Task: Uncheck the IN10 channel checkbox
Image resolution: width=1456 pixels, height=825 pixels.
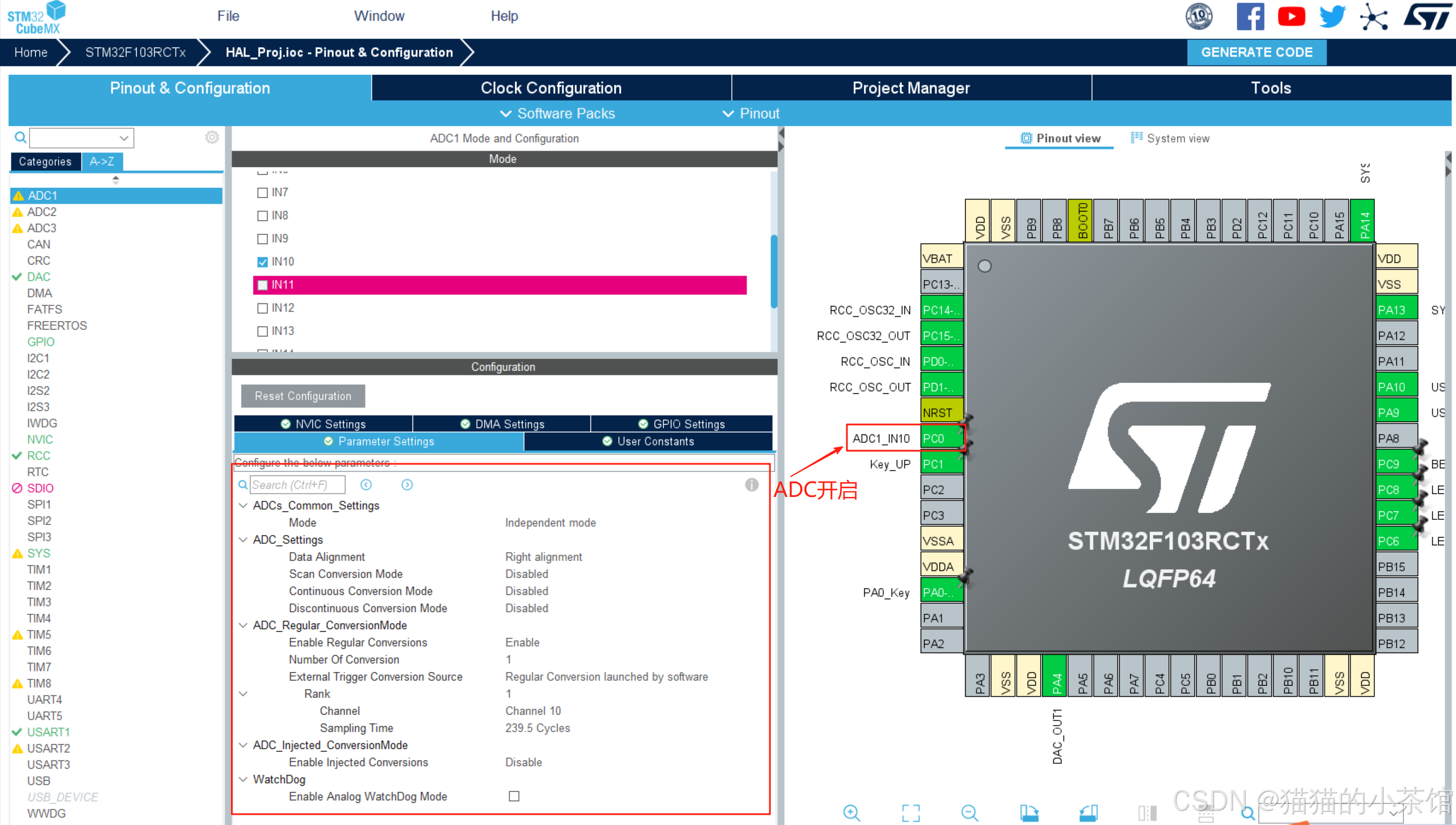Action: (262, 262)
